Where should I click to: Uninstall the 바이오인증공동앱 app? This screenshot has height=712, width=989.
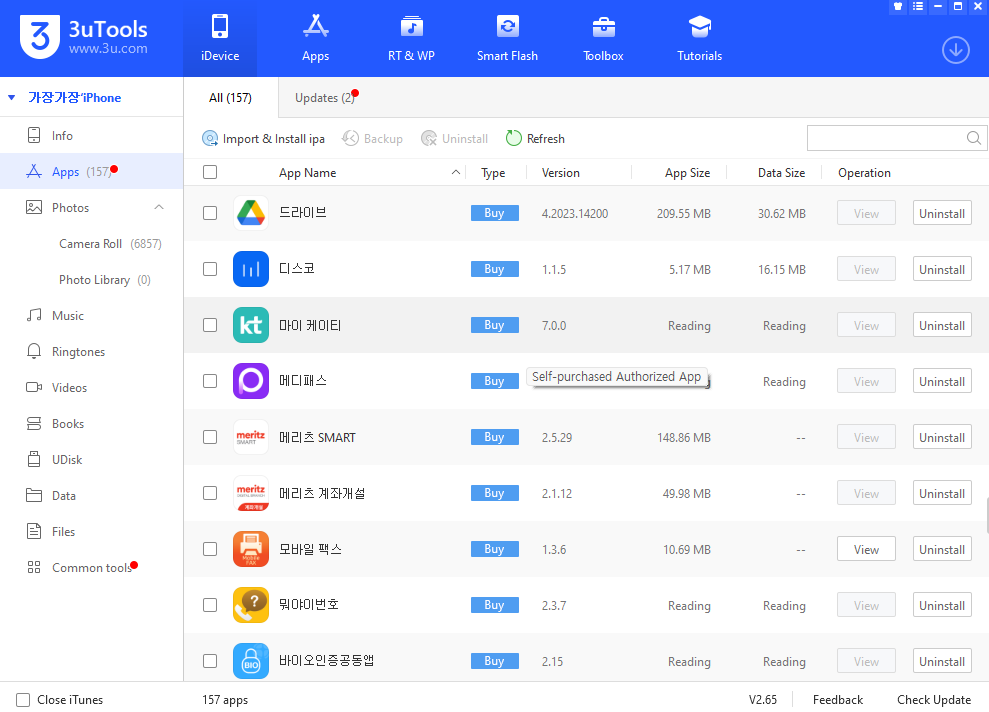tap(942, 661)
